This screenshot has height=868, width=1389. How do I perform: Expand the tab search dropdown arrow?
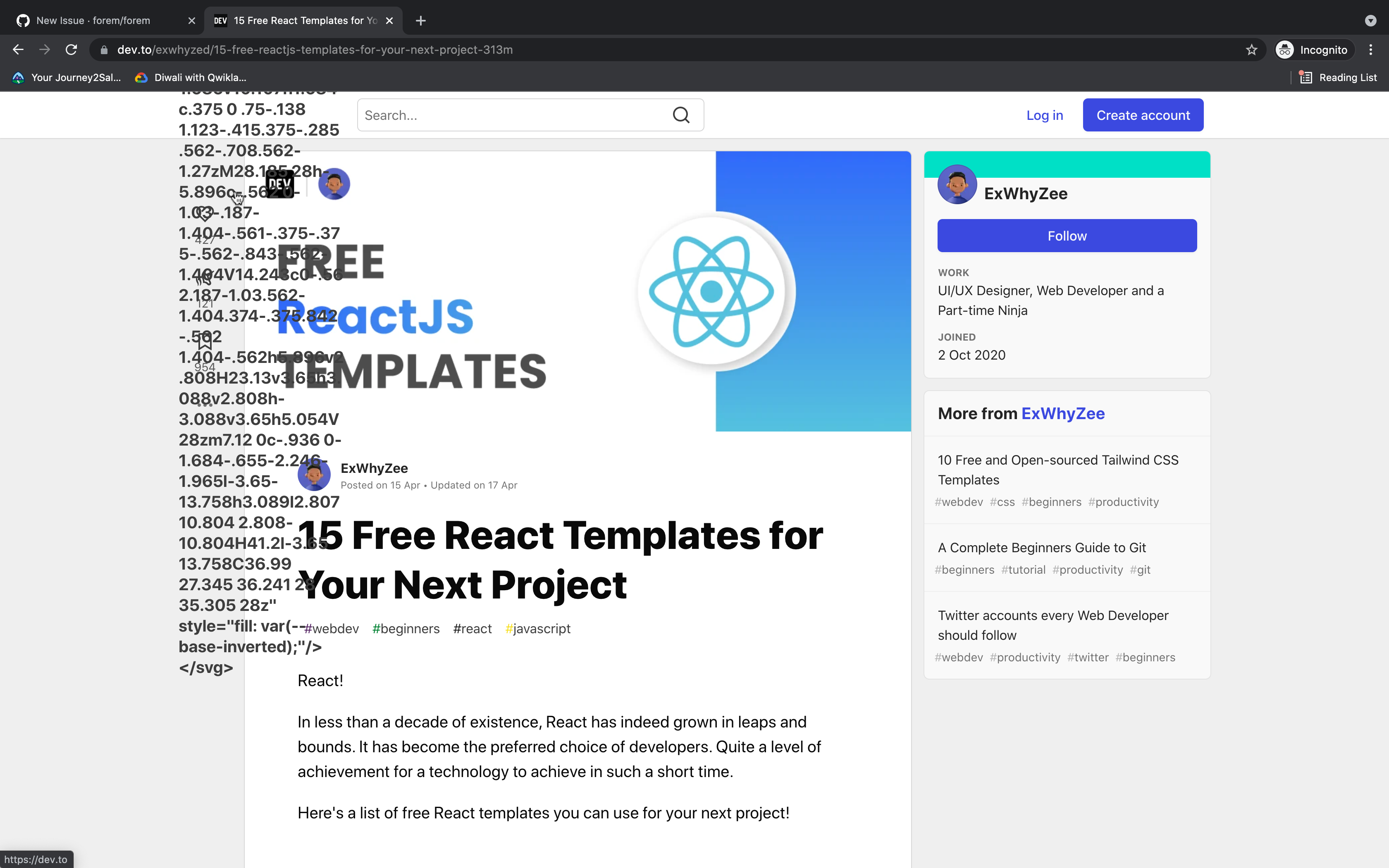[1371, 21]
